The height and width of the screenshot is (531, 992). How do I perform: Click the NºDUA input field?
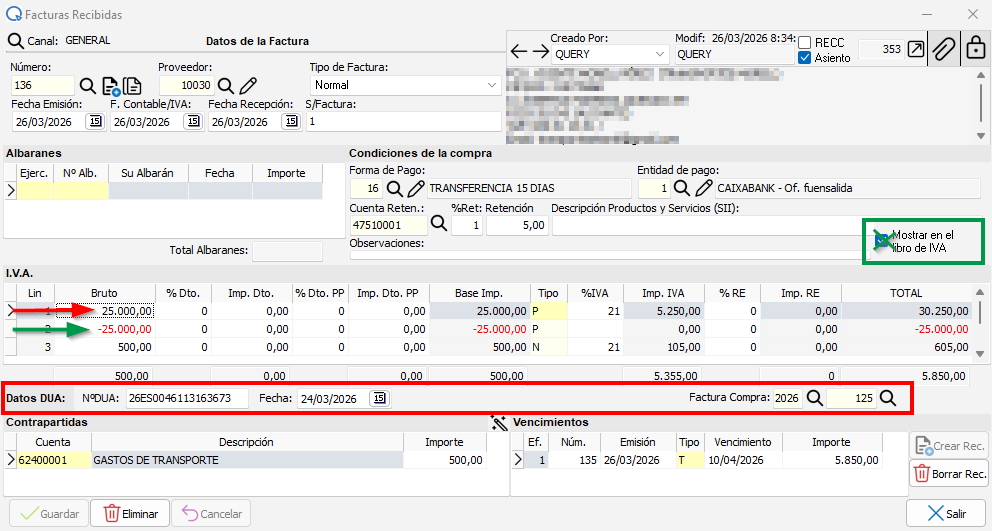[x=187, y=398]
